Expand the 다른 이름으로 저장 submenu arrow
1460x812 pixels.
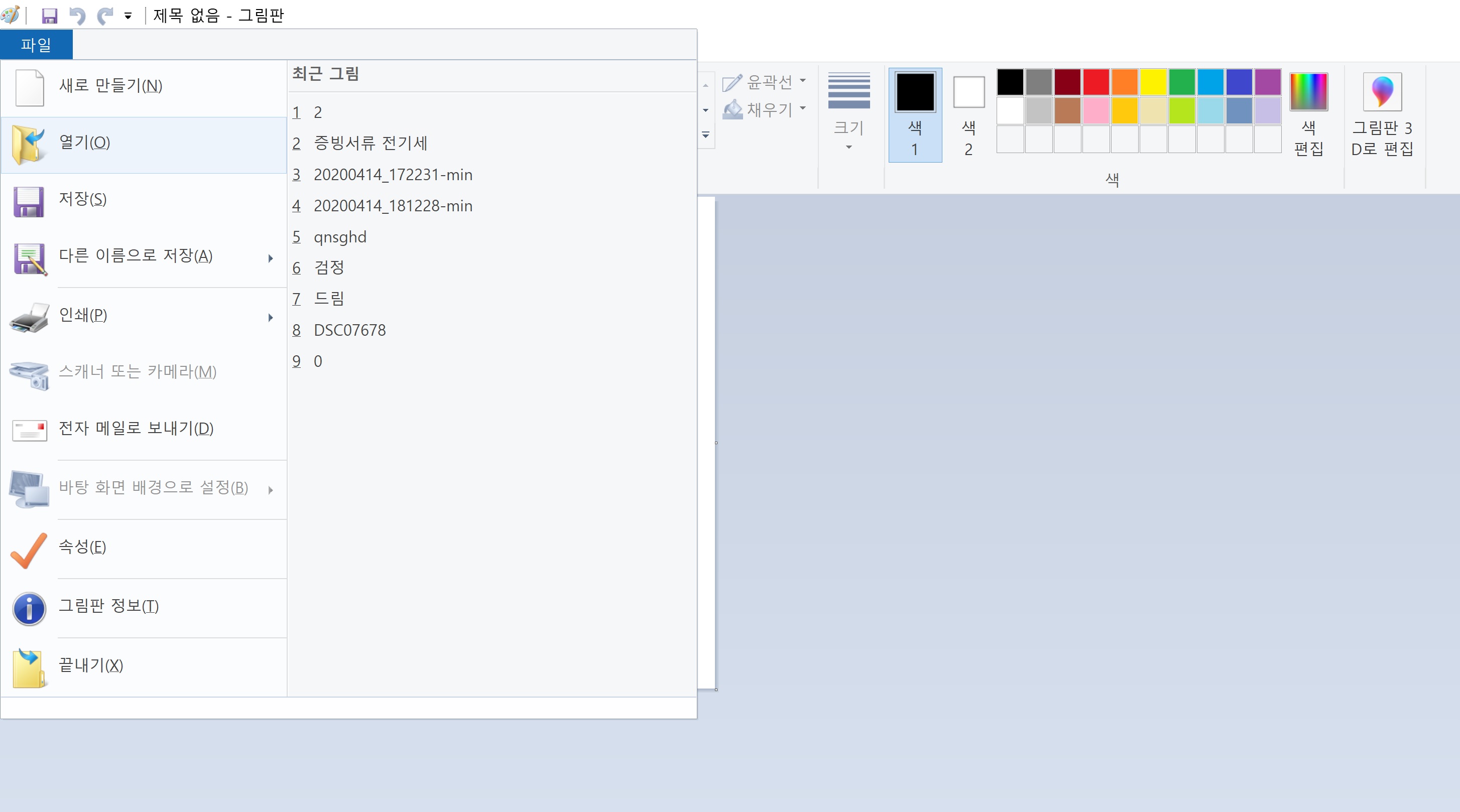pyautogui.click(x=270, y=258)
